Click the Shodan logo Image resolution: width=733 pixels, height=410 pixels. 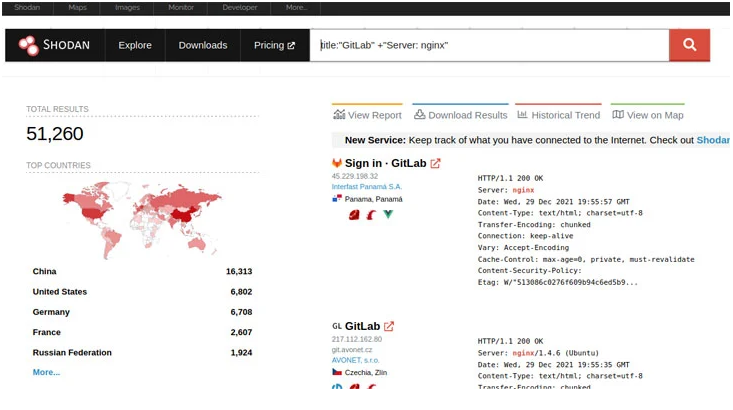(x=54, y=45)
